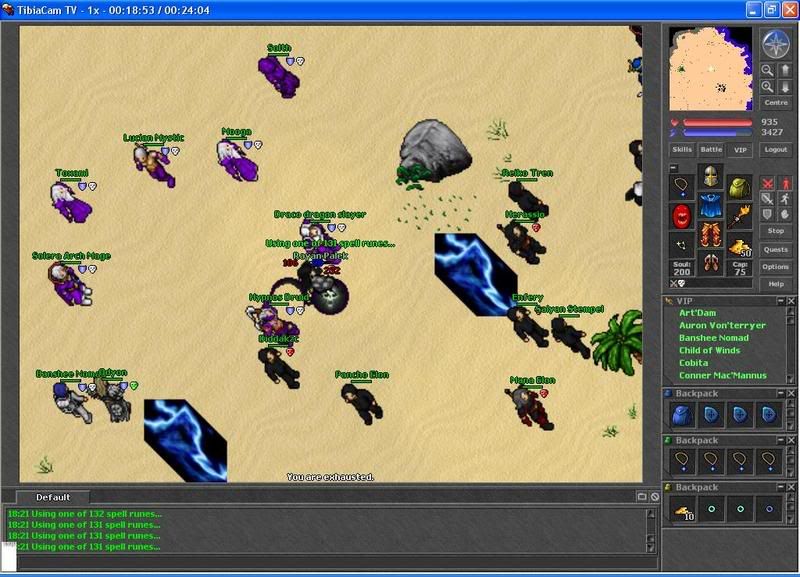Select Child of Winds in VIP list
Screen dimensions: 800x577
[x=709, y=350]
